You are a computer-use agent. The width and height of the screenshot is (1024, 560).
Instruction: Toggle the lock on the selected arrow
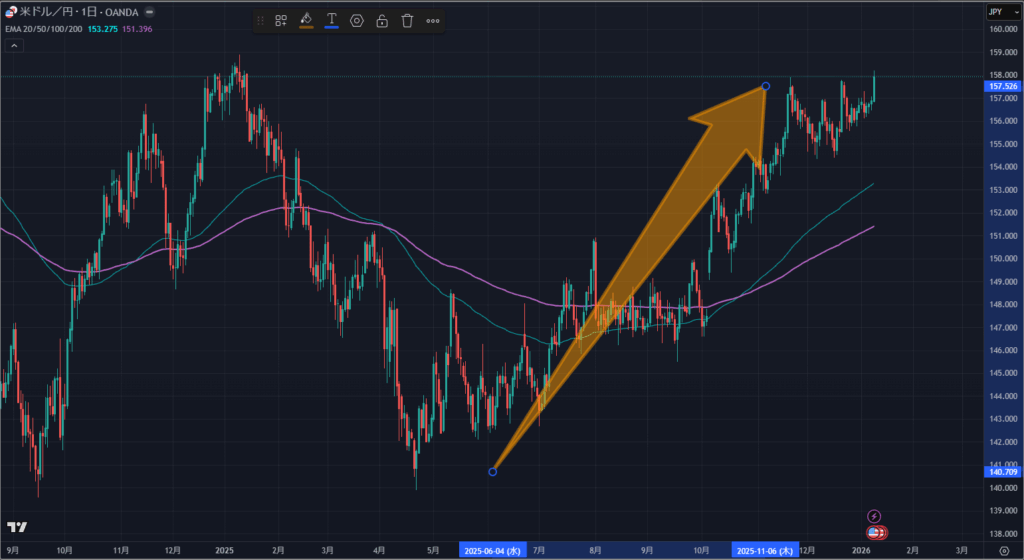pos(382,20)
